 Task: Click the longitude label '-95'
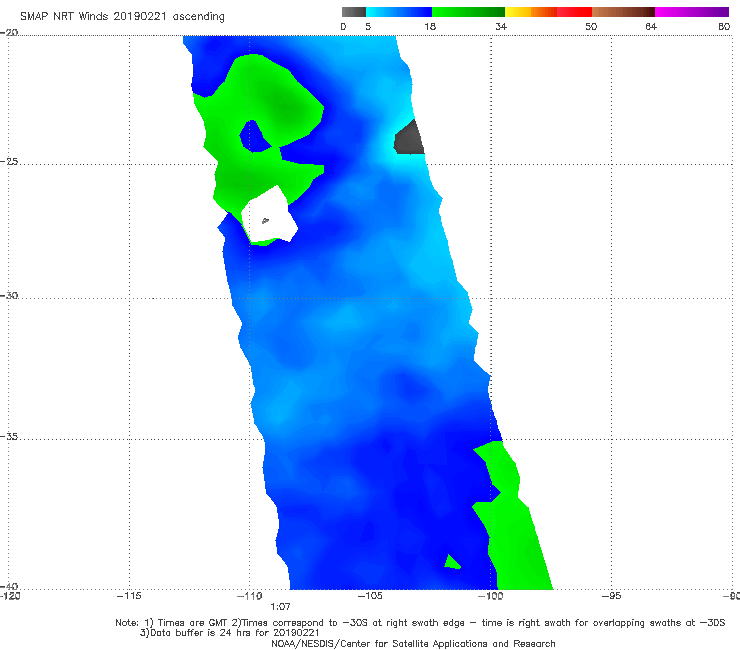click(x=611, y=596)
